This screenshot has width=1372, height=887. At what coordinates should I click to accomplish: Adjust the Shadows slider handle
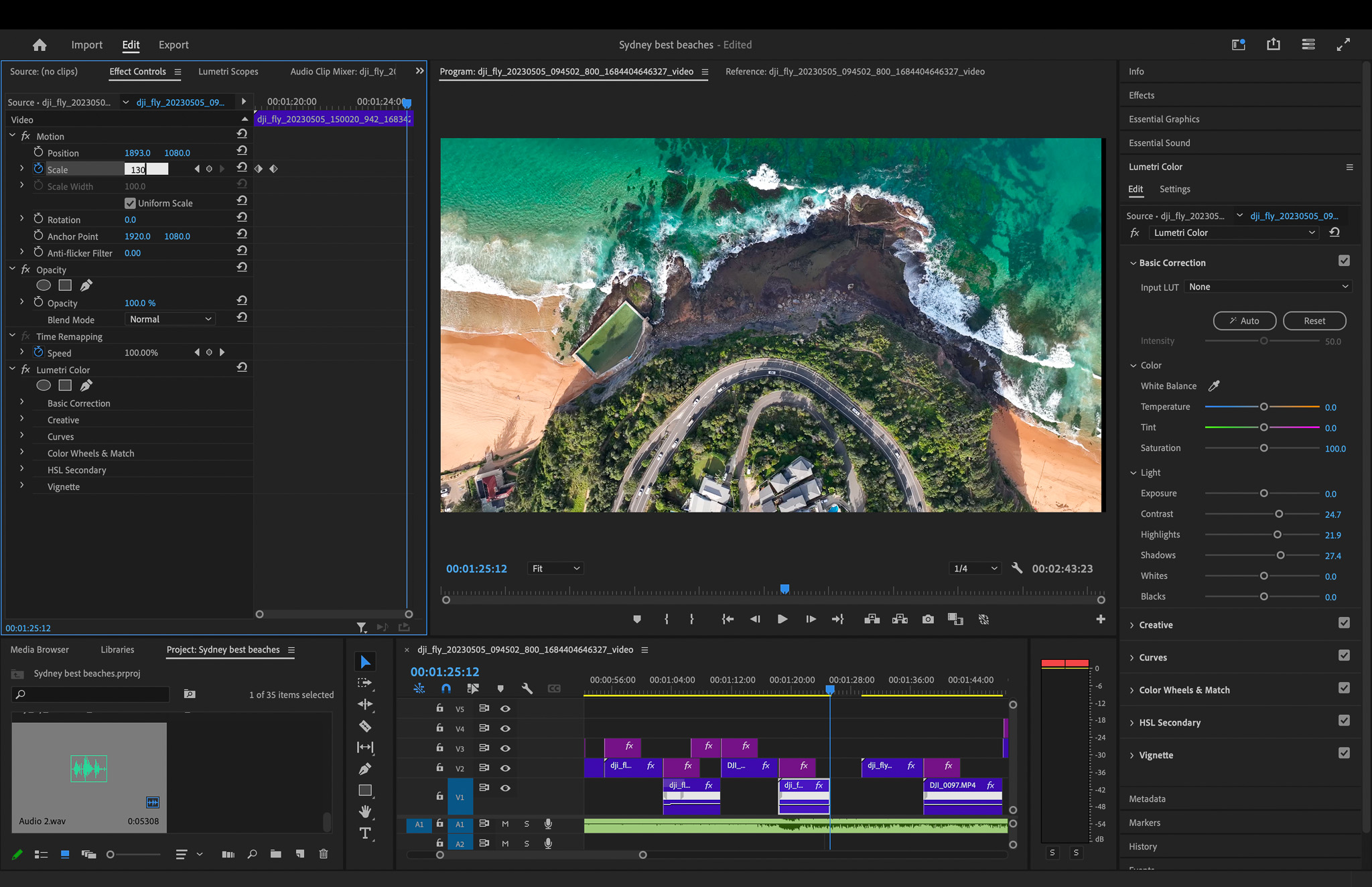[x=1280, y=555]
